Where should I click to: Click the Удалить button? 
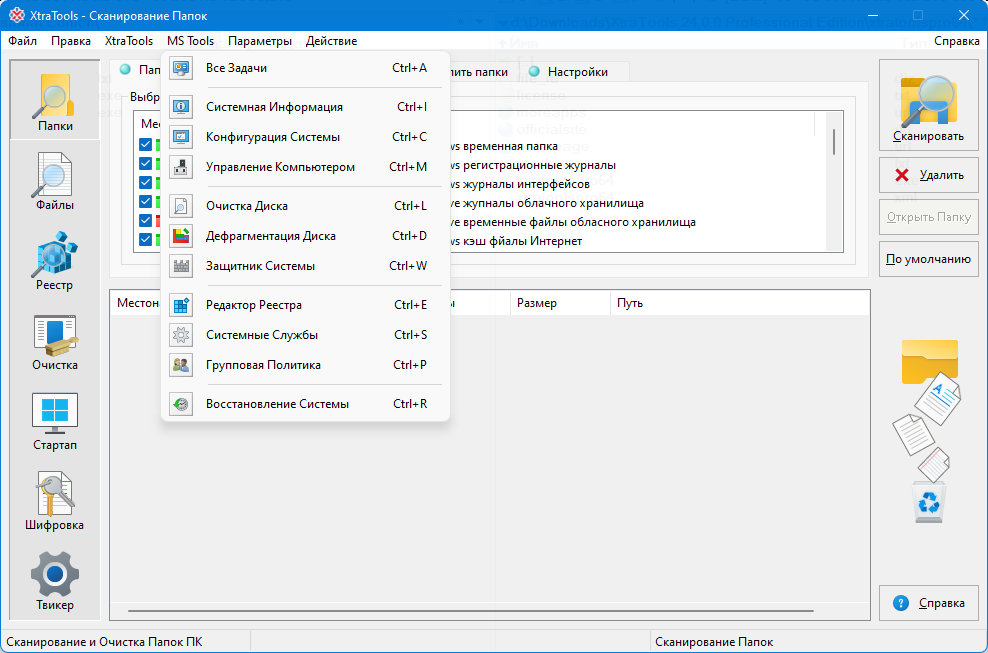pos(929,175)
